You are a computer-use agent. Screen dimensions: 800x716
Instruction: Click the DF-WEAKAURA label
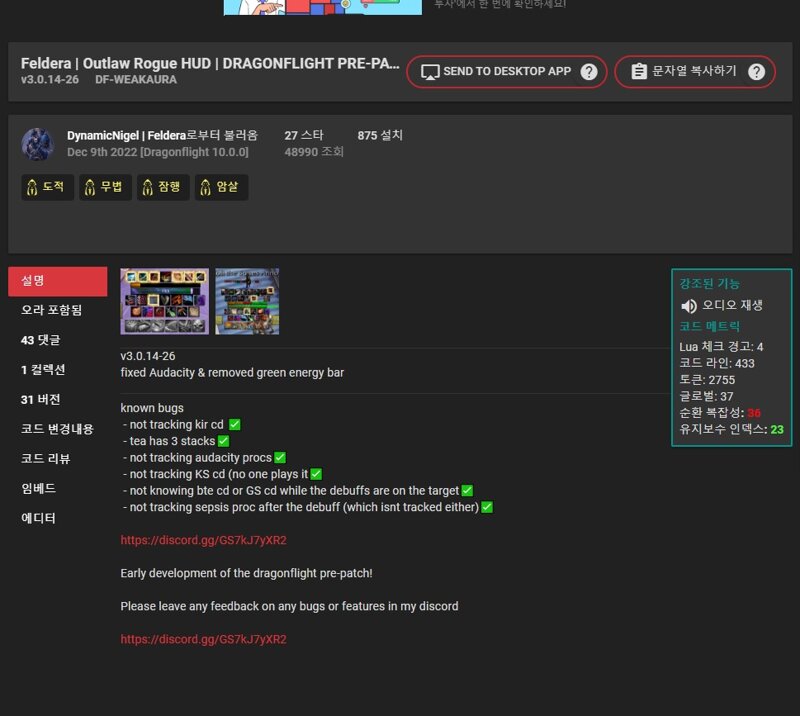point(136,80)
